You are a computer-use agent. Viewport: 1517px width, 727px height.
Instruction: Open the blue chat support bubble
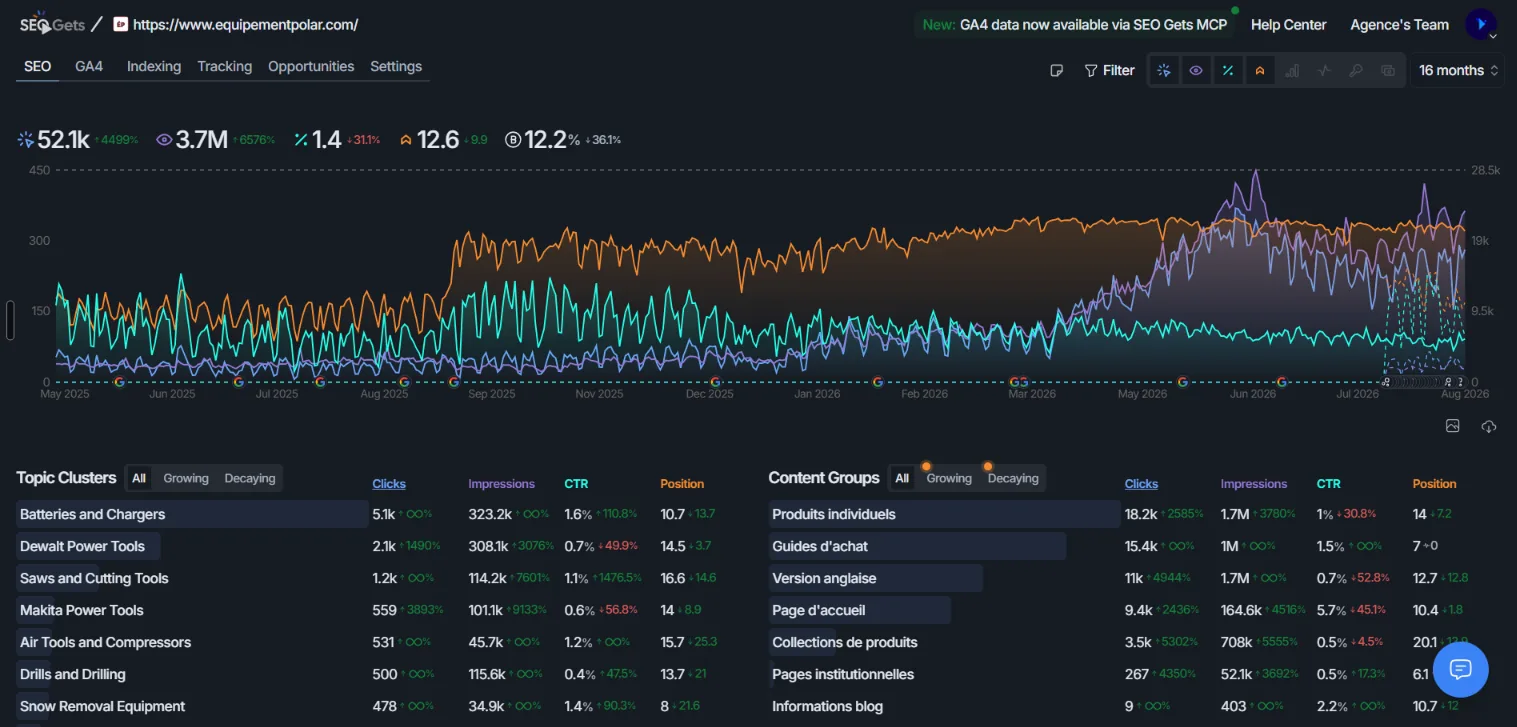1460,669
